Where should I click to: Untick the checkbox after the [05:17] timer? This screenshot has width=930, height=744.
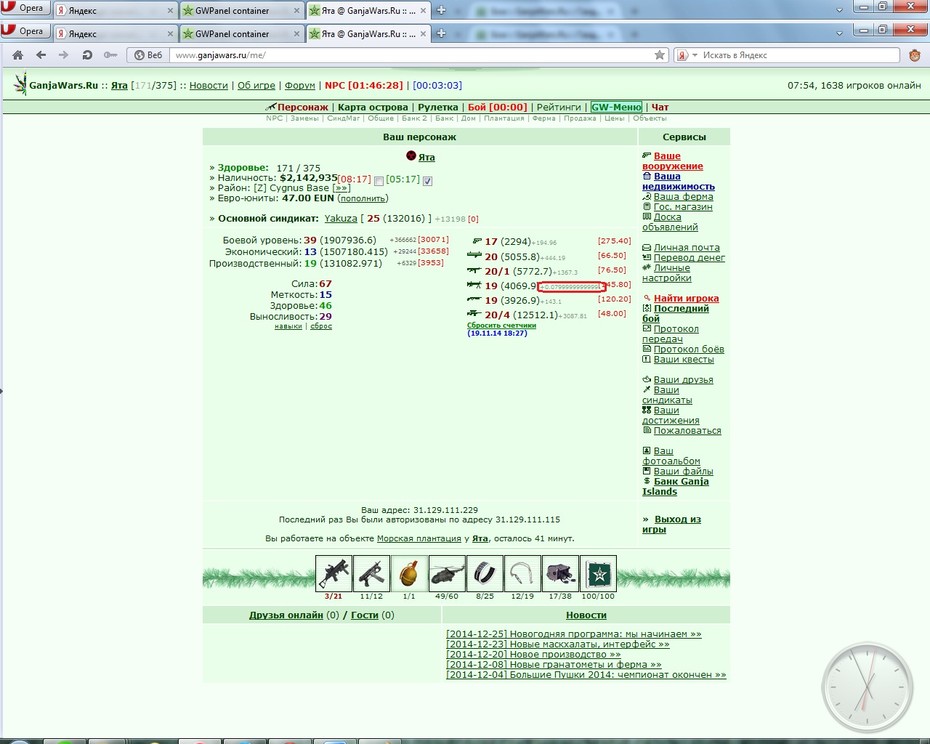tap(428, 181)
